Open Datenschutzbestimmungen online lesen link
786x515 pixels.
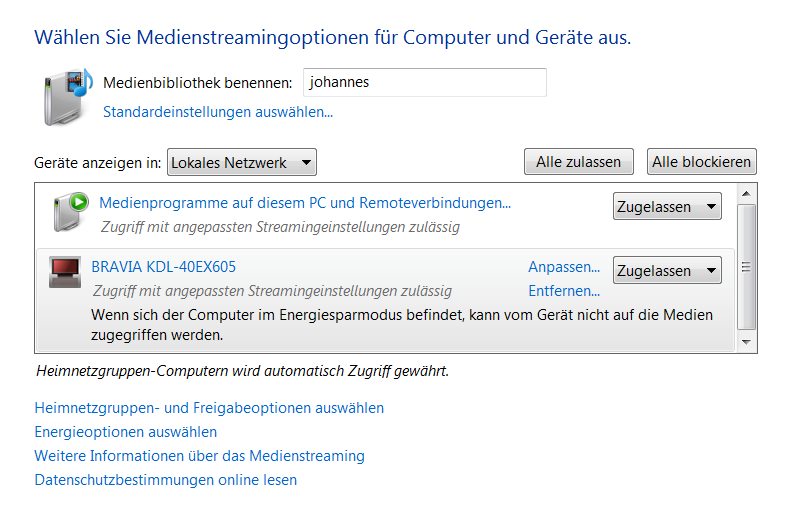[x=166, y=480]
